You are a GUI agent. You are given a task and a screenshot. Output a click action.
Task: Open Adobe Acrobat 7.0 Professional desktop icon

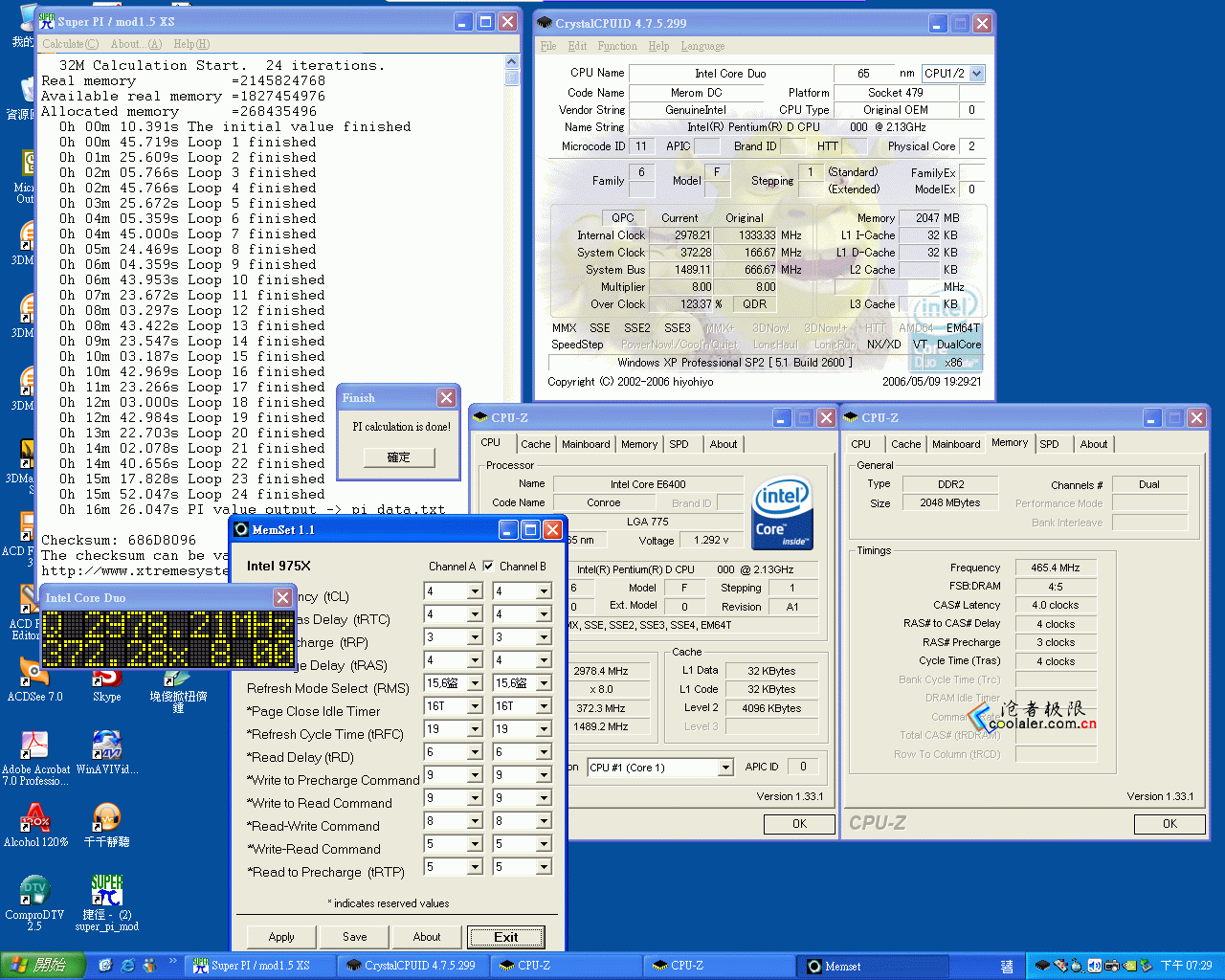[x=34, y=757]
